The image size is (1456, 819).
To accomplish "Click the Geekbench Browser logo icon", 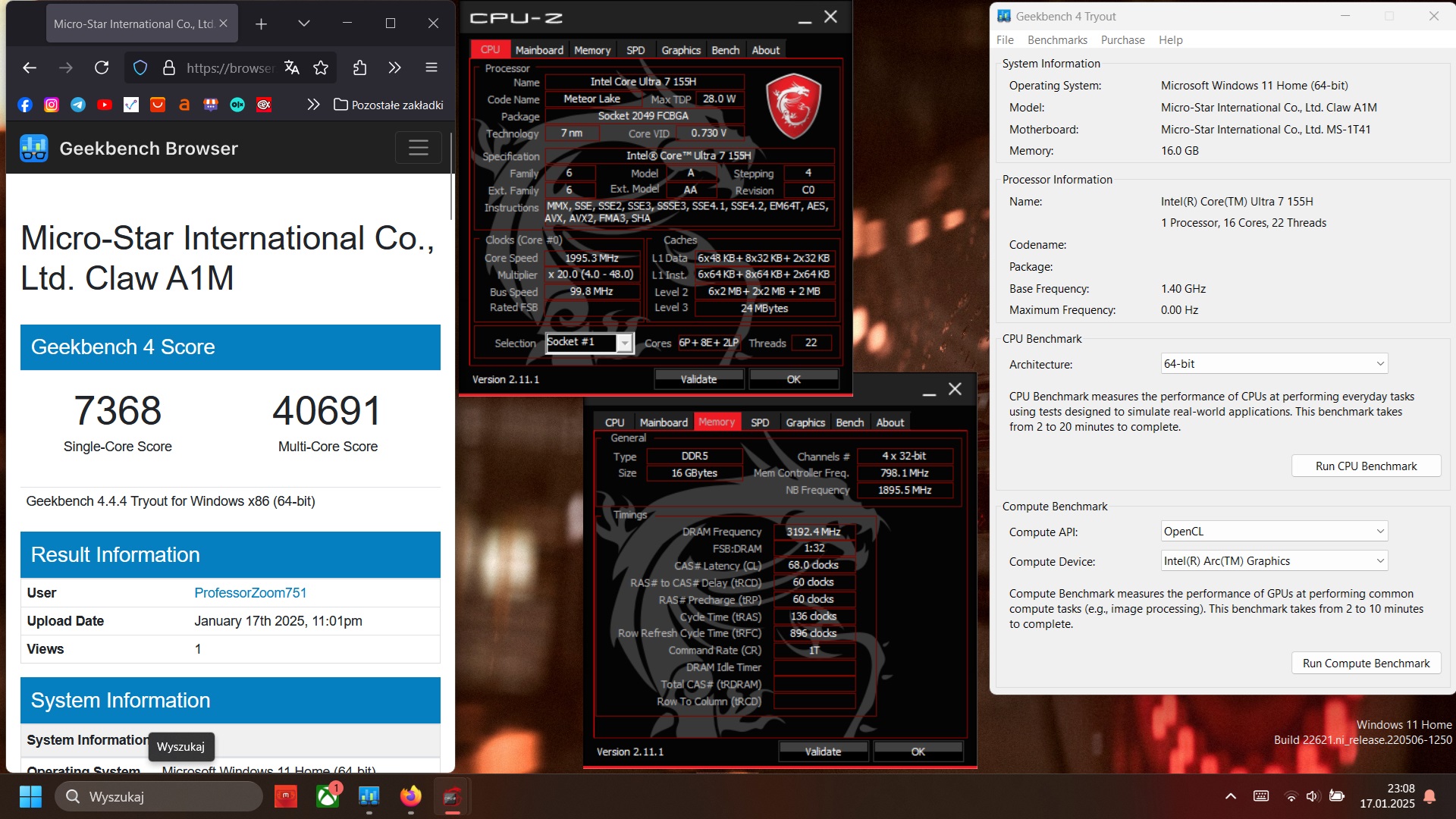I will point(34,148).
